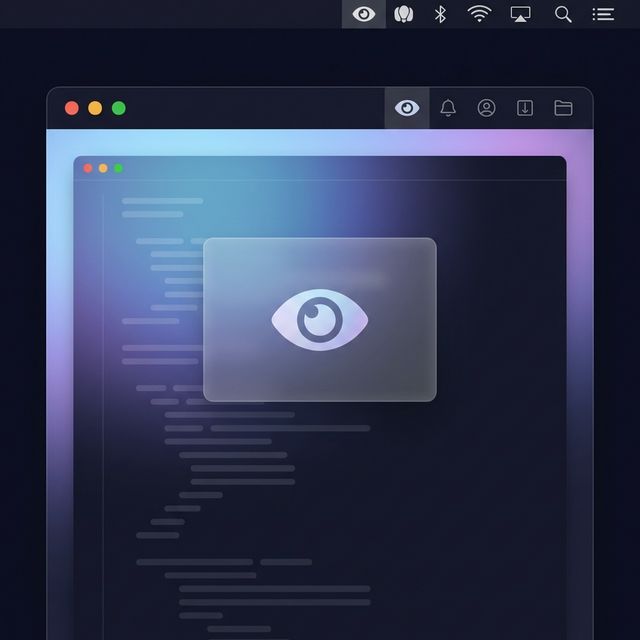Open the folder icon in window toolbar

click(563, 108)
